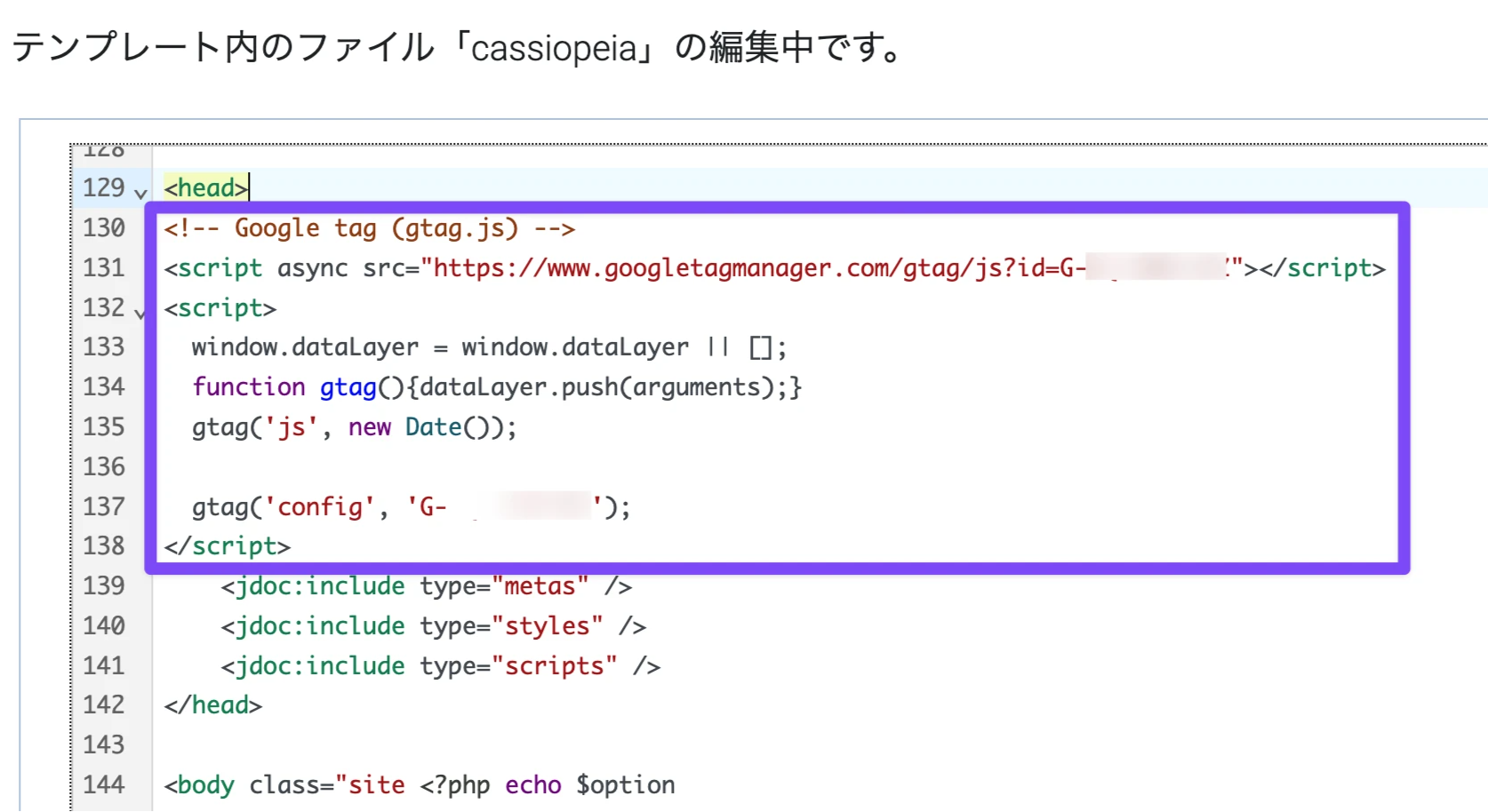The height and width of the screenshot is (812, 1488).
Task: Select the highlighted <head> tag
Action: [205, 187]
